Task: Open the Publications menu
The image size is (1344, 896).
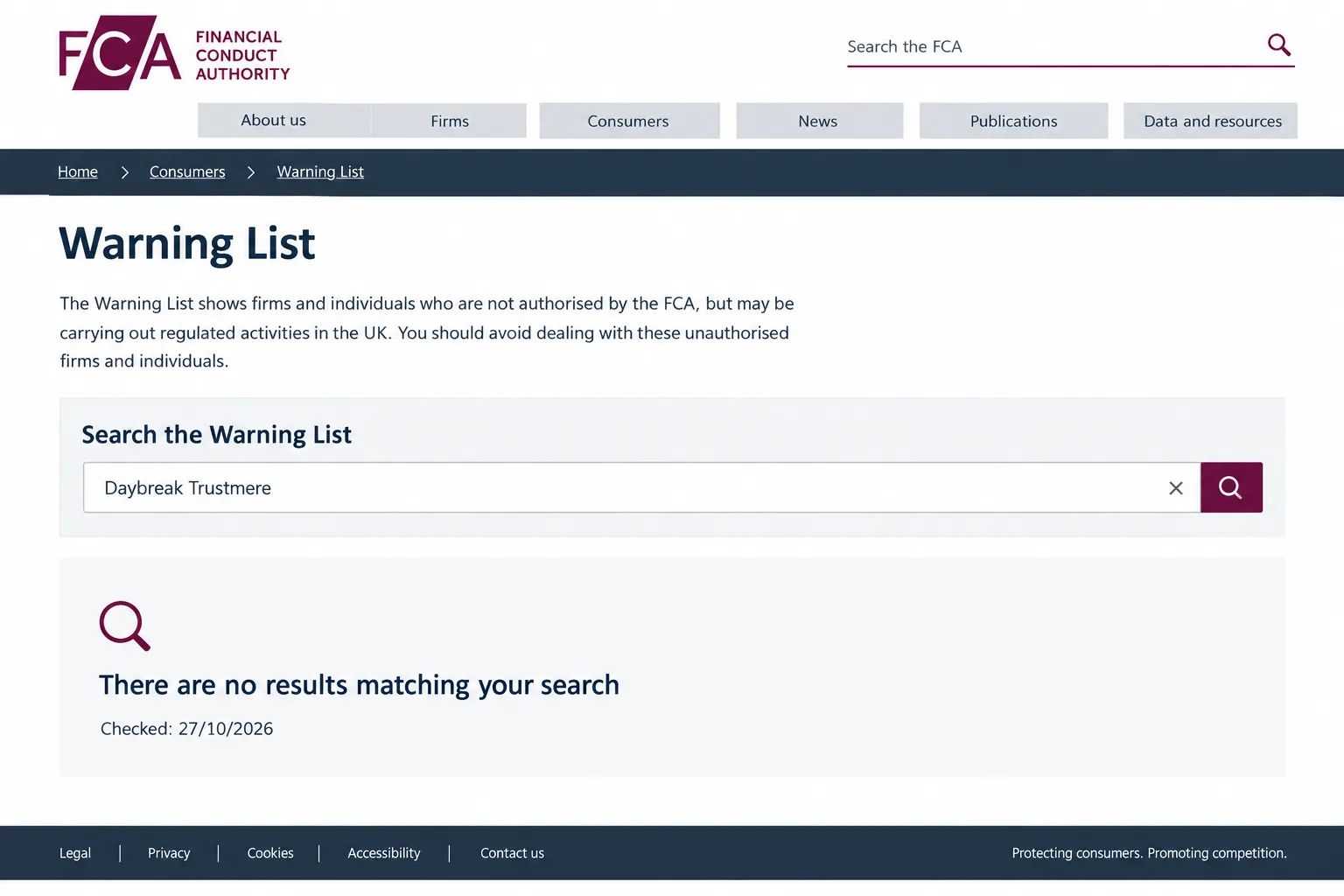Action: point(1014,121)
